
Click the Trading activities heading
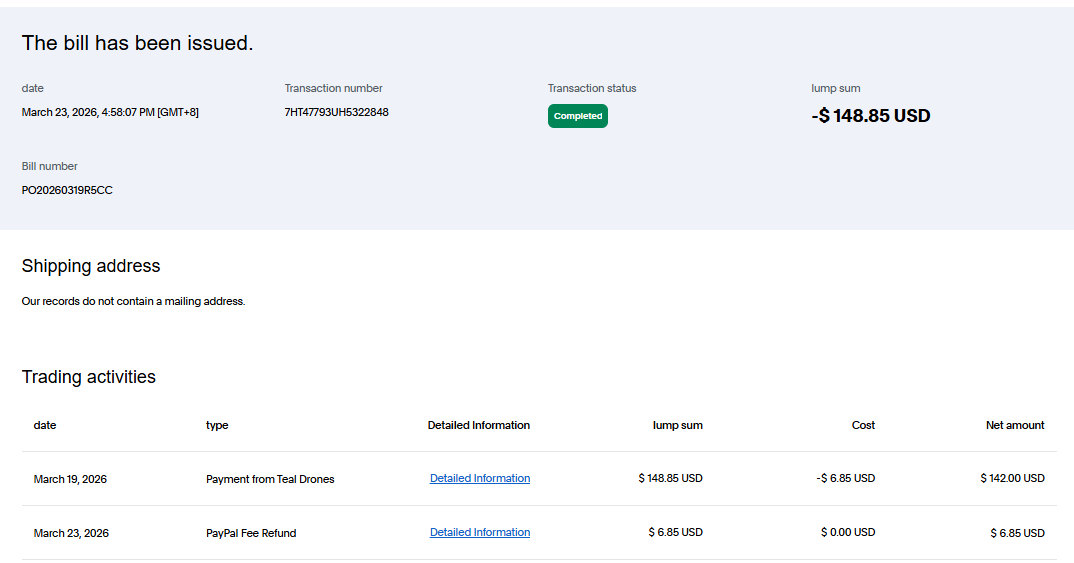pos(89,377)
